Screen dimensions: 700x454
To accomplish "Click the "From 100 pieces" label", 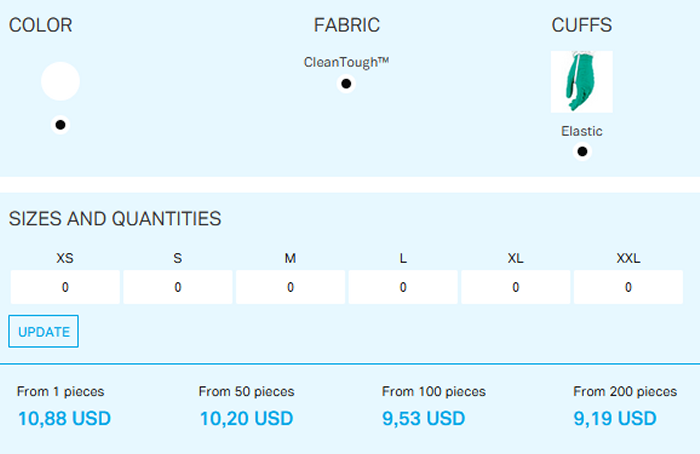I will (x=434, y=392).
